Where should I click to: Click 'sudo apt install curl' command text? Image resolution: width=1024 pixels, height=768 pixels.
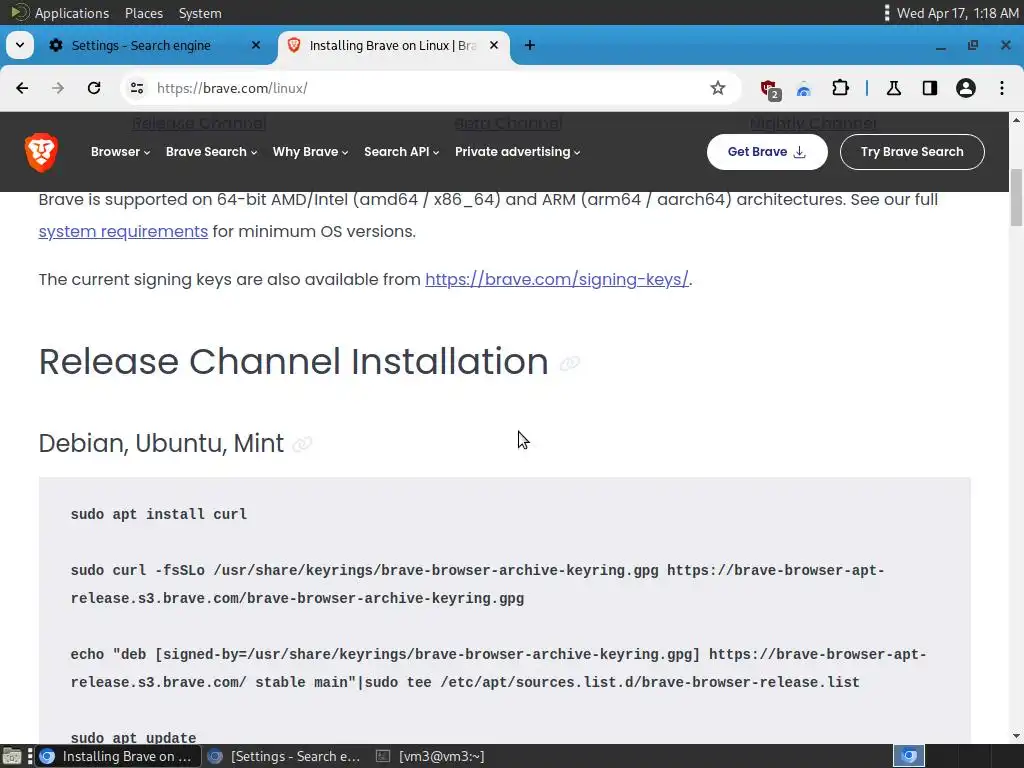159,515
